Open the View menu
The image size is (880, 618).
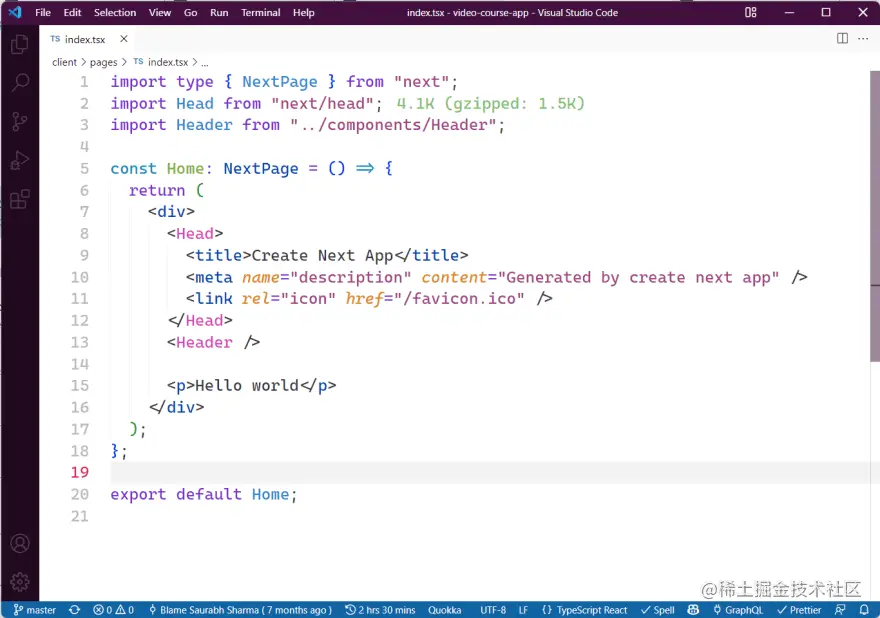click(160, 12)
